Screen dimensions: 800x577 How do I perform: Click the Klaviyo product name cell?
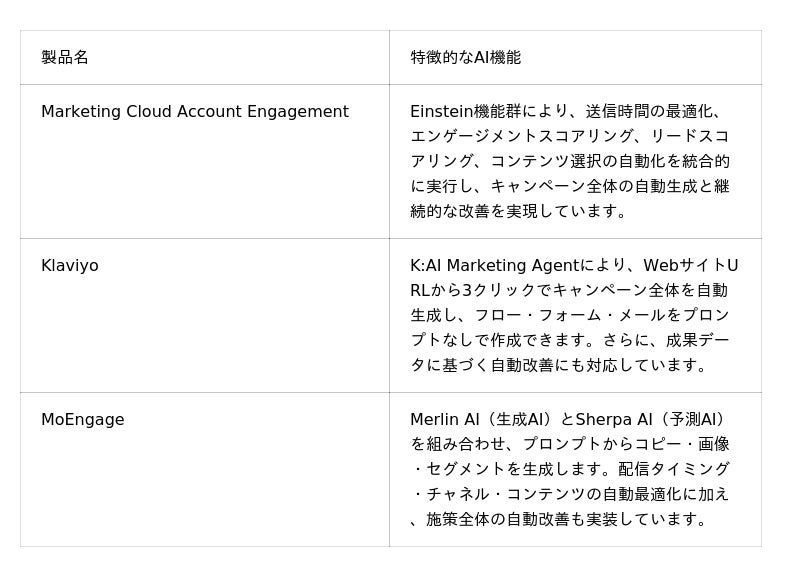(70, 266)
